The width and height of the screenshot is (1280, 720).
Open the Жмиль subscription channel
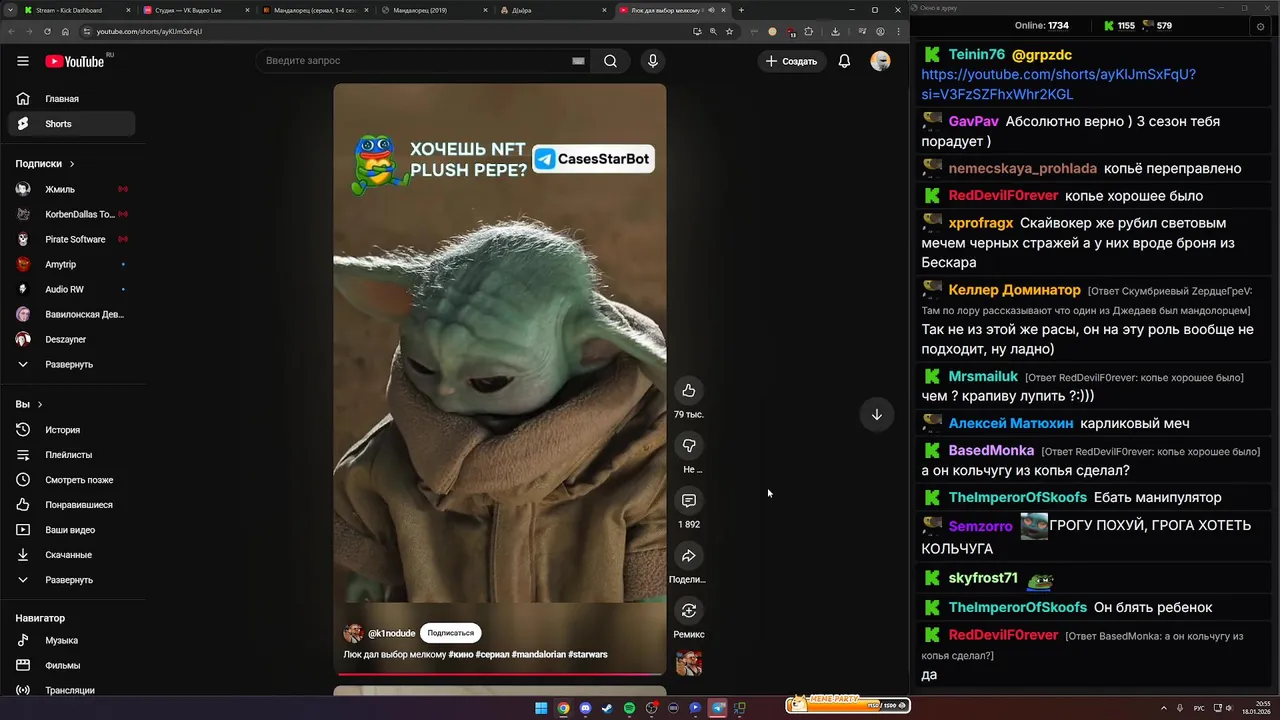[70, 189]
